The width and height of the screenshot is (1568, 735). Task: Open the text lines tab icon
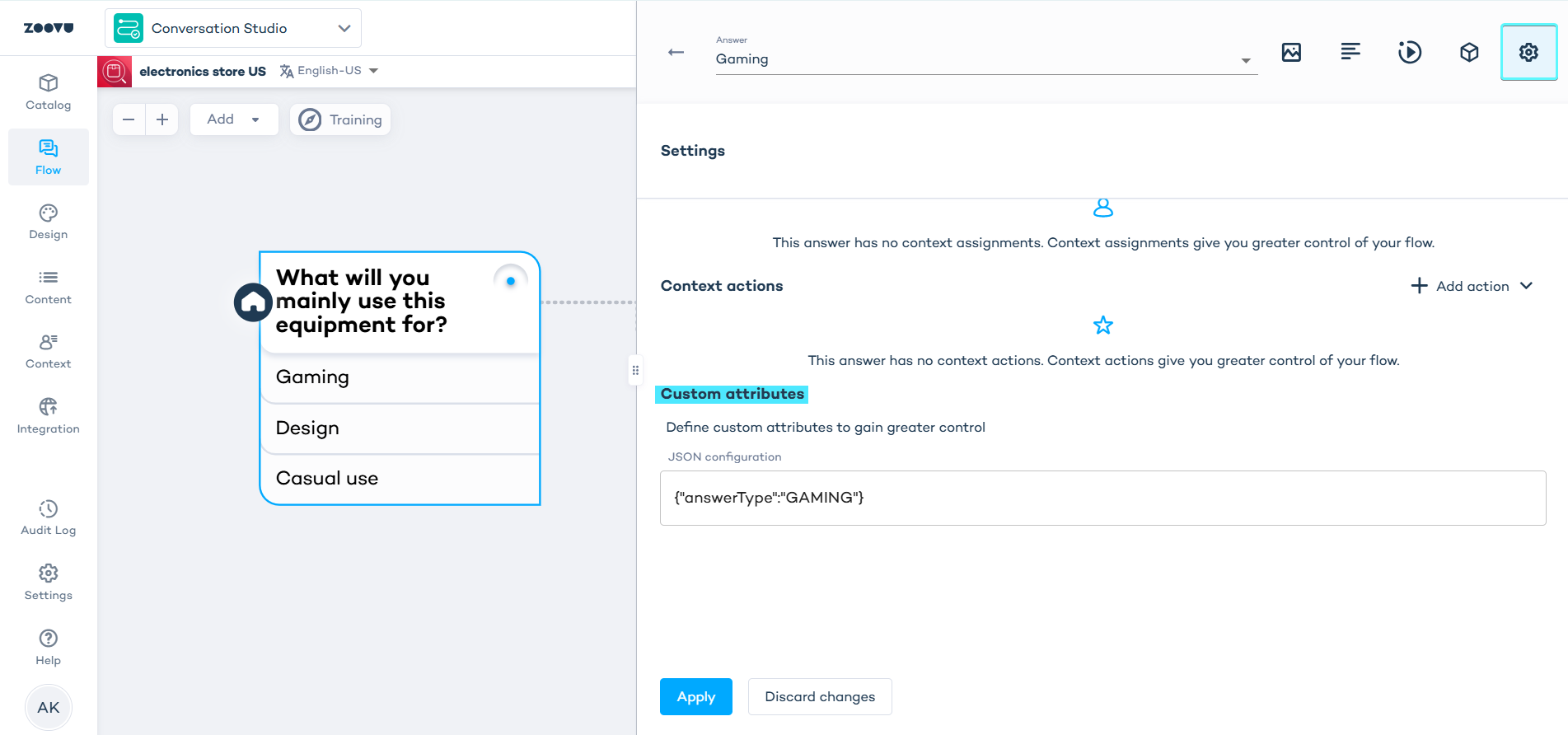coord(1350,53)
